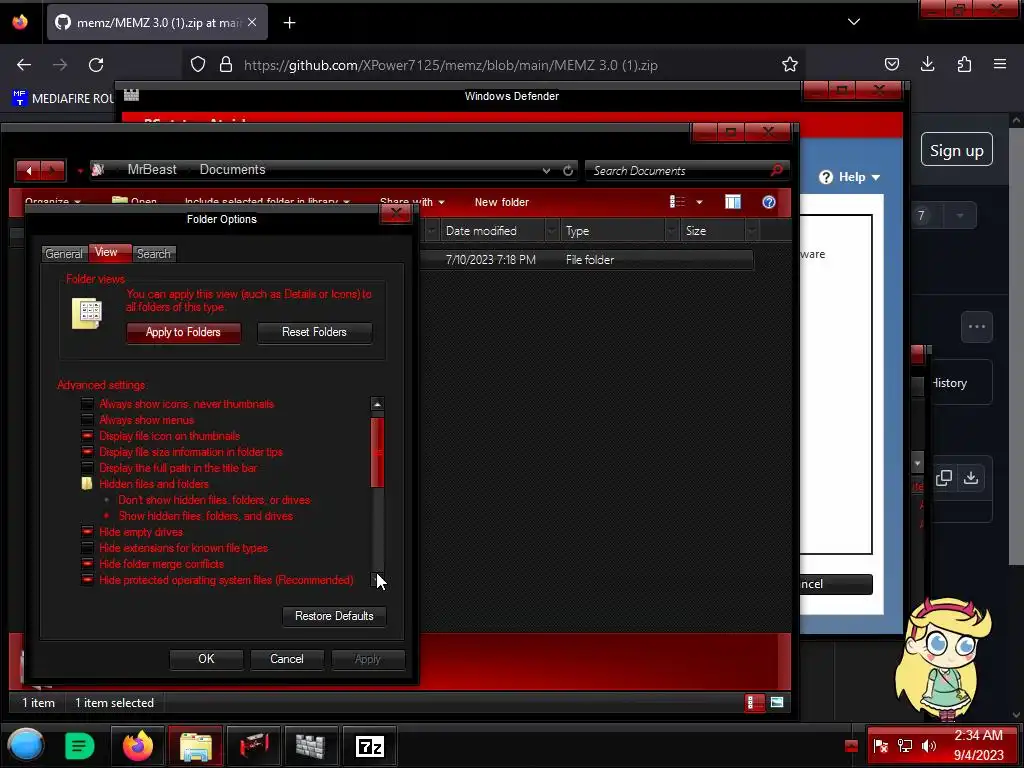1024x768 pixels.
Task: Open Firefox from the taskbar
Action: [x=138, y=746]
